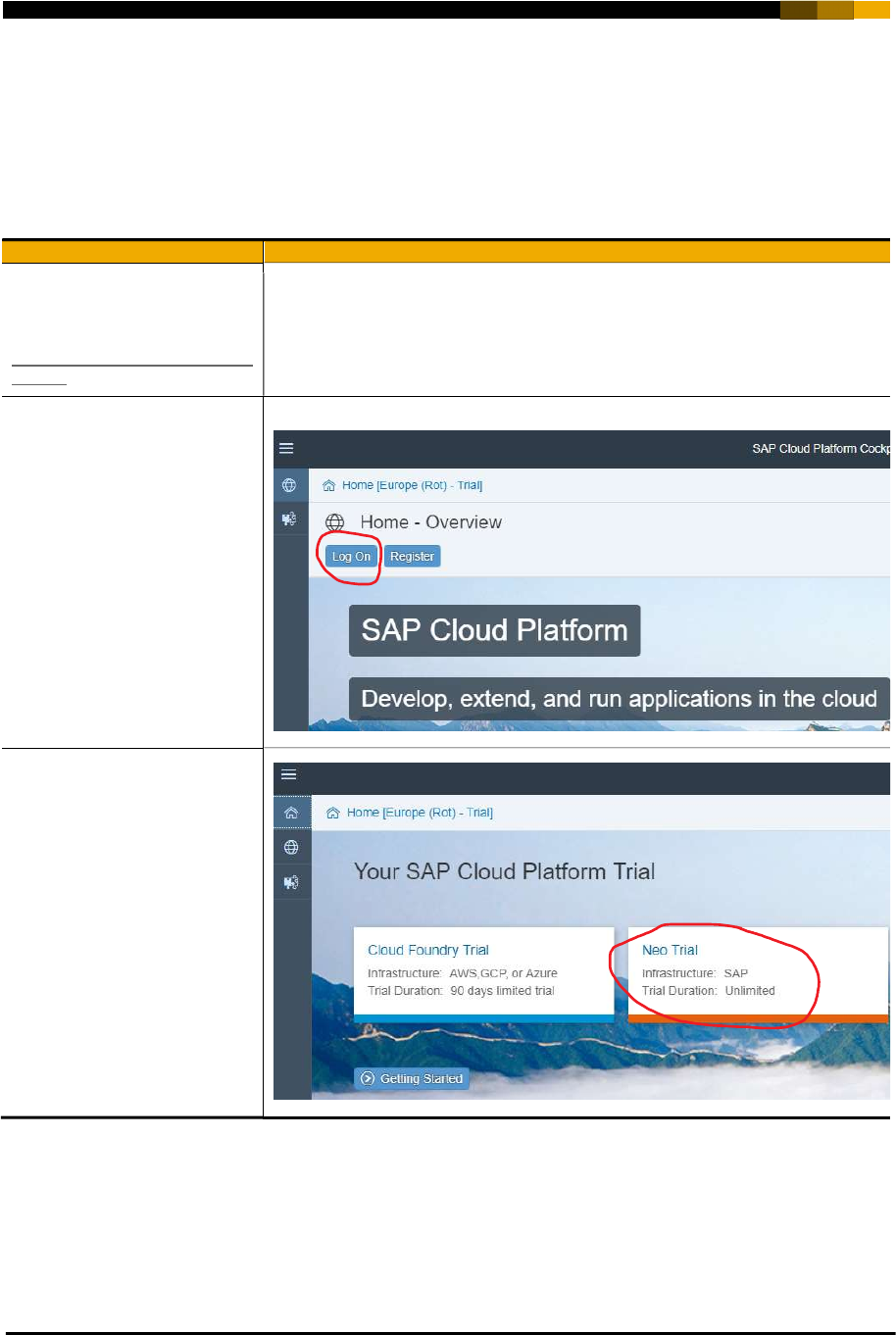Open Home [Europe (Rot) - Trial] breadcrumb above Log On
896x1335 pixels.
pyautogui.click(x=412, y=485)
